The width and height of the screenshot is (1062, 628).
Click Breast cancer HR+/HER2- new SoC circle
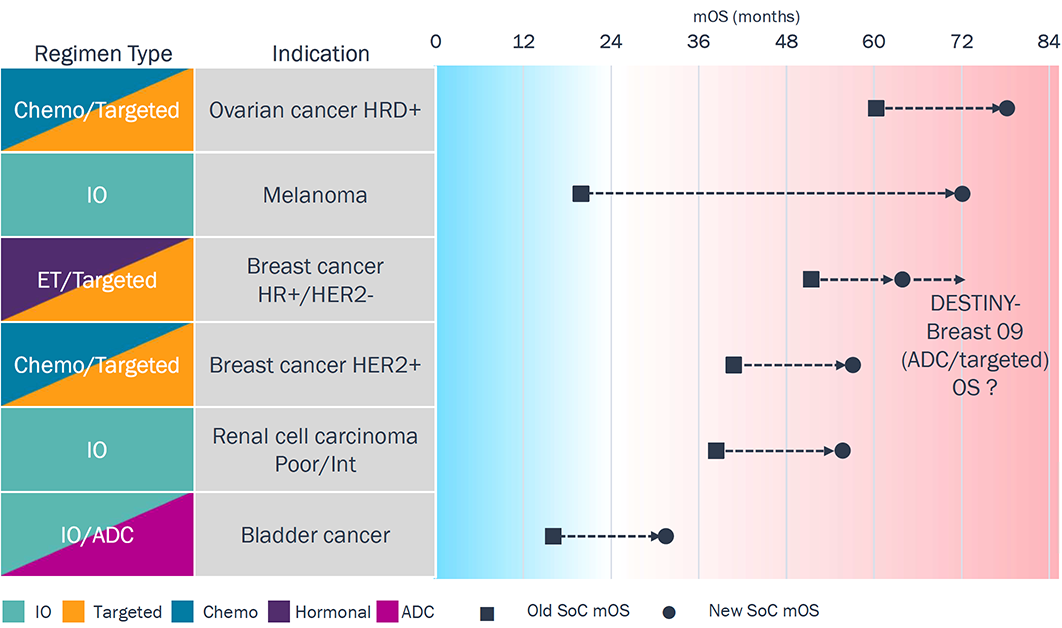click(902, 279)
